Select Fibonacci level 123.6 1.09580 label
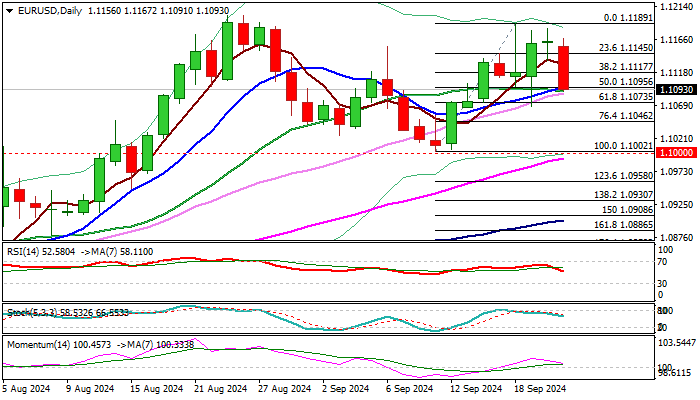Screen dimensions: 700x400 pyautogui.click(x=624, y=176)
